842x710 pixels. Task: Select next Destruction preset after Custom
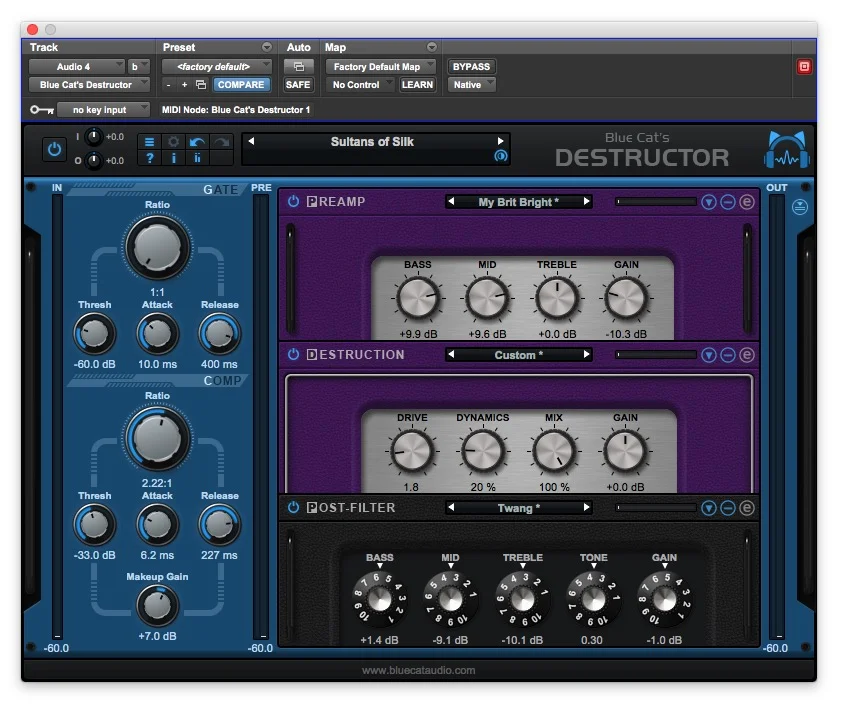[x=586, y=354]
